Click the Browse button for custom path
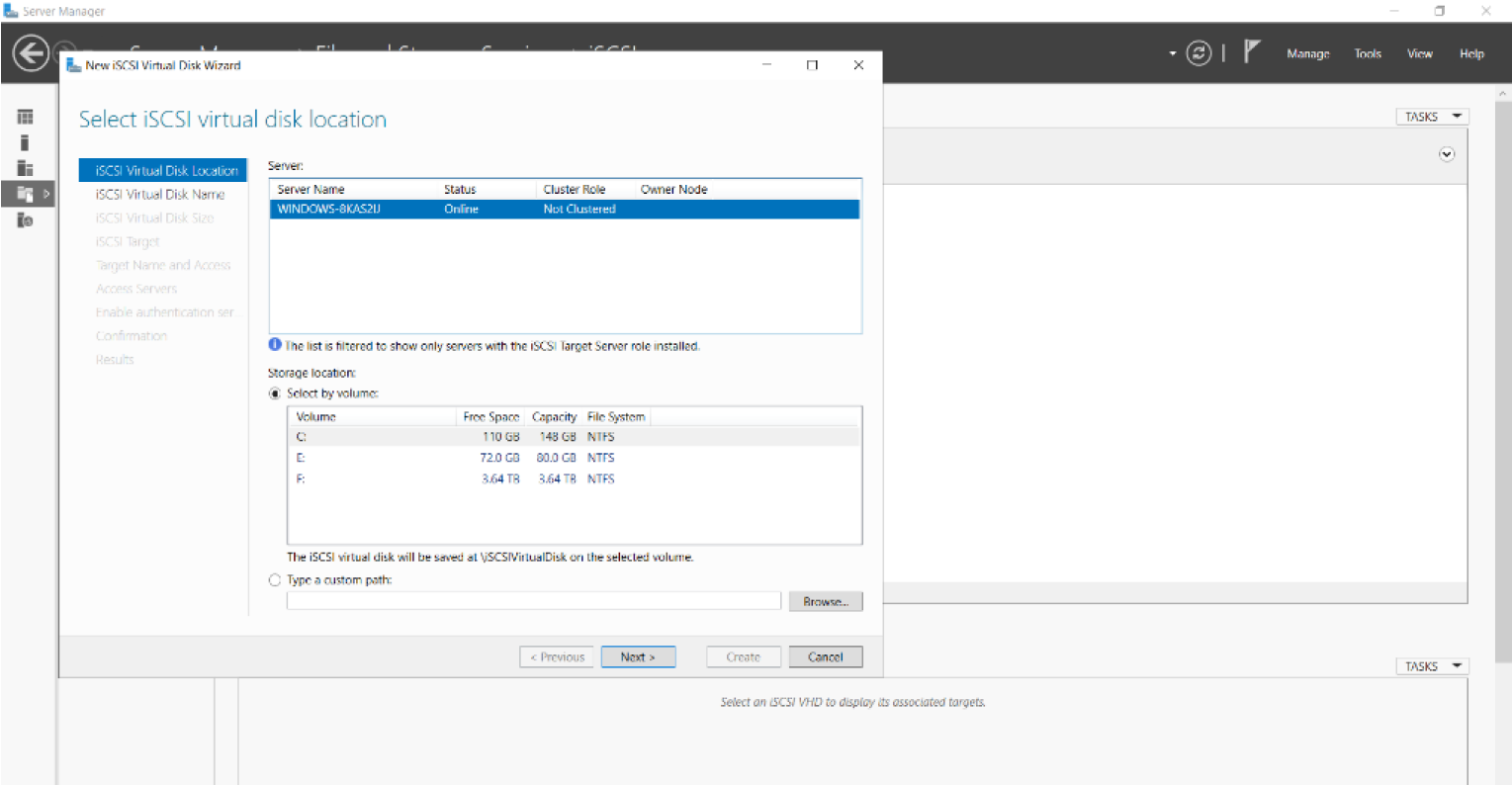 pyautogui.click(x=825, y=602)
